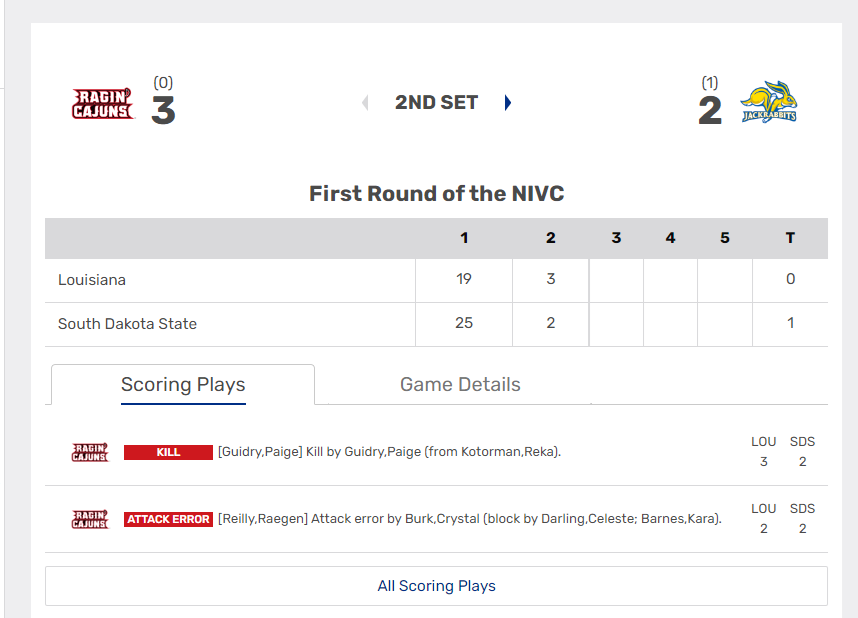
Task: Advance to next set with right arrow
Action: [508, 102]
